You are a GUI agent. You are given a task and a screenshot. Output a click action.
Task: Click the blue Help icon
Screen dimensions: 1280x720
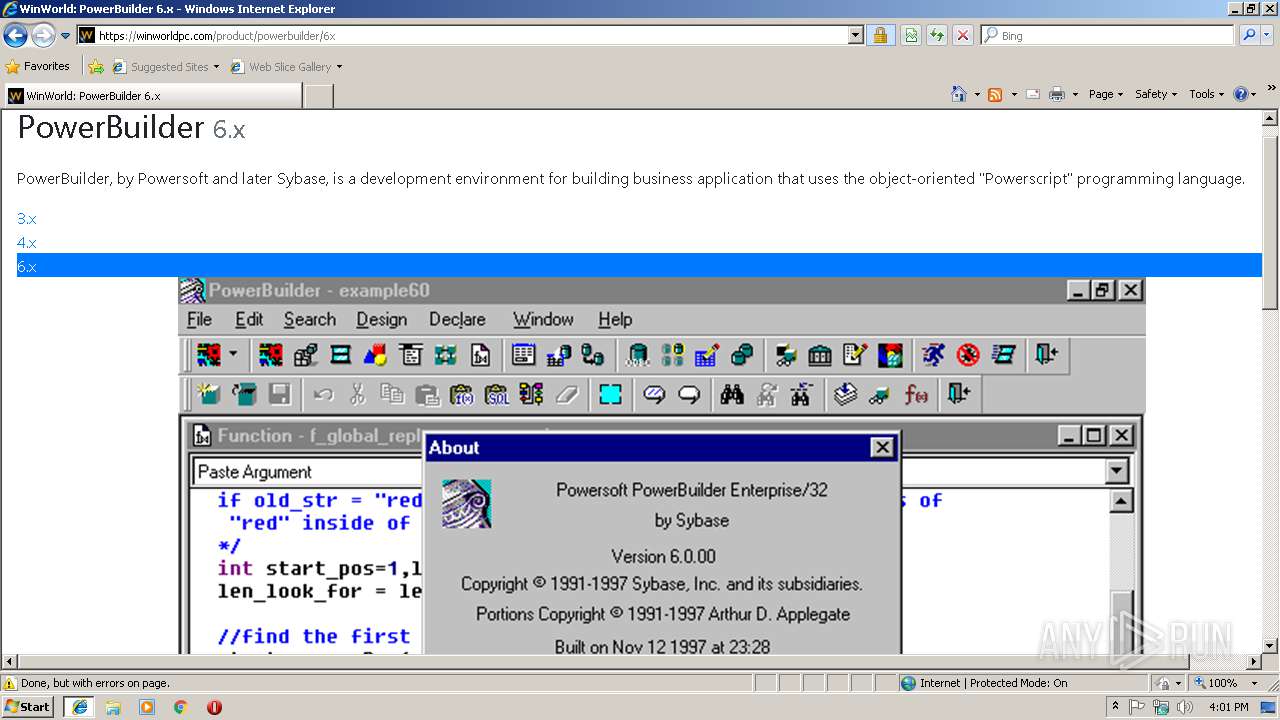(x=1241, y=94)
